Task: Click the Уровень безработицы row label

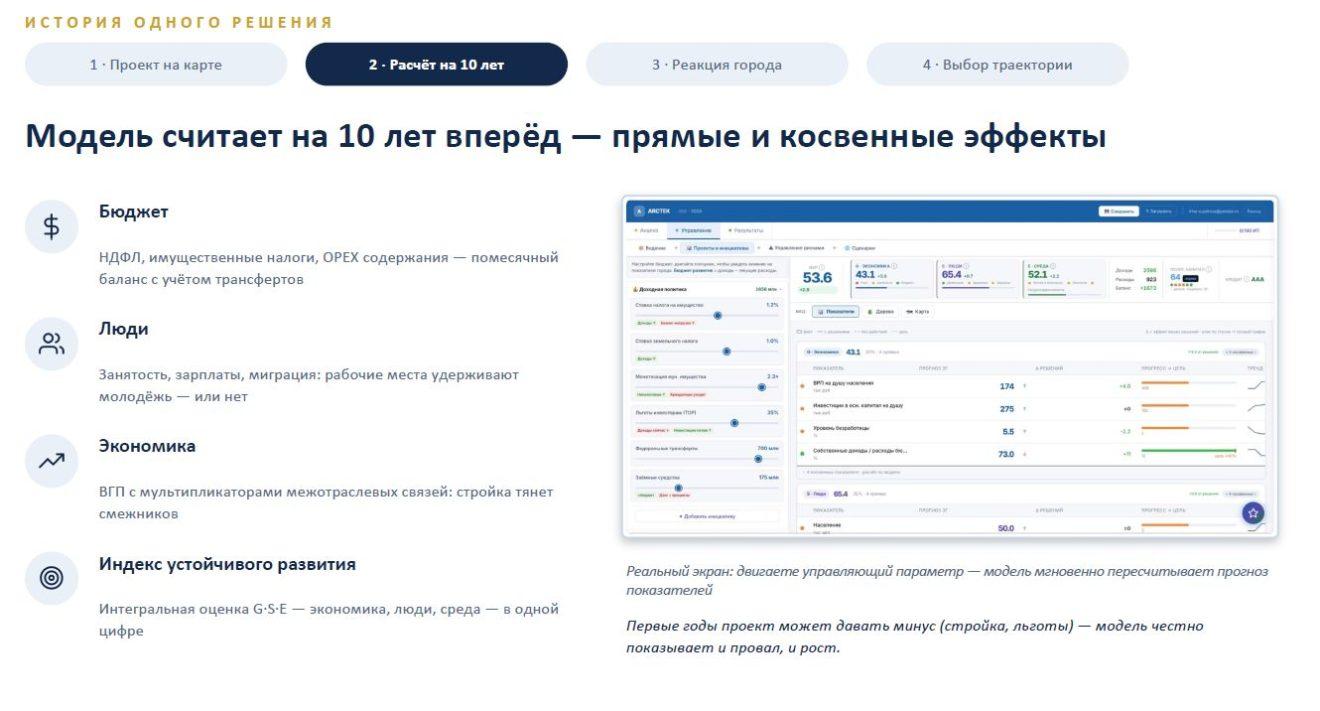Action: tap(841, 428)
